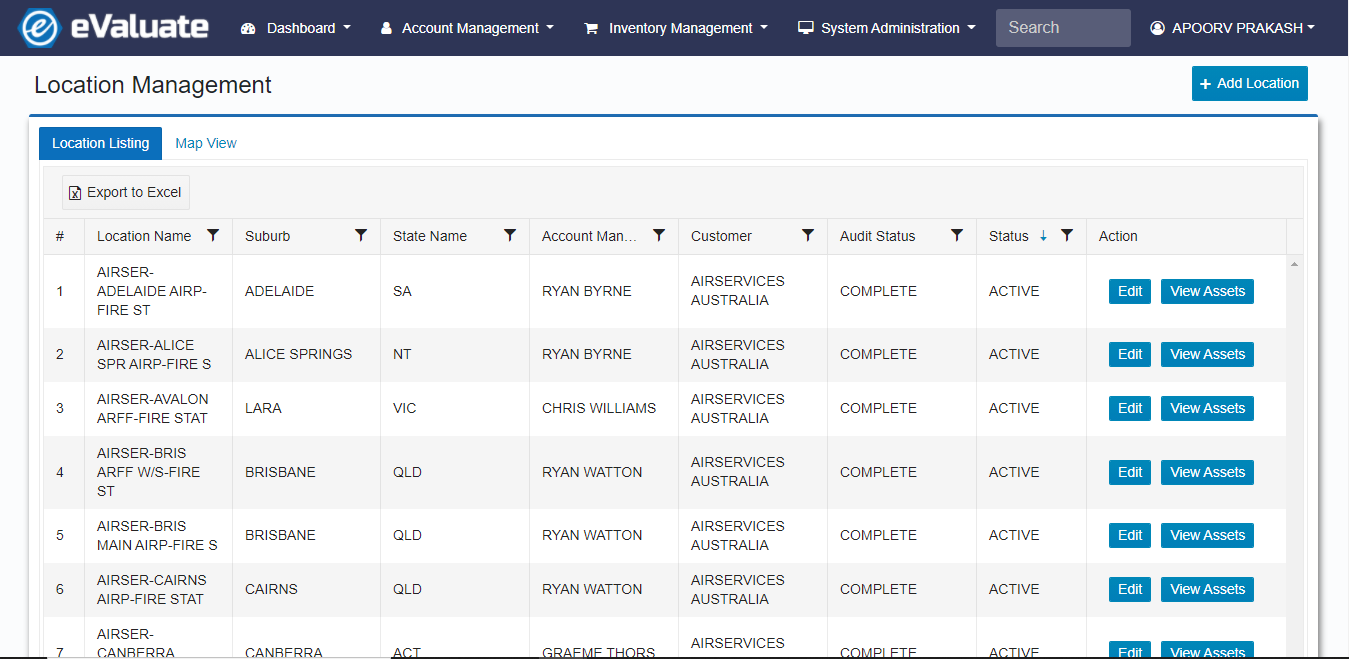Switch to the Map View tab
Viewport: 1349px width, 659px height.
coord(206,143)
